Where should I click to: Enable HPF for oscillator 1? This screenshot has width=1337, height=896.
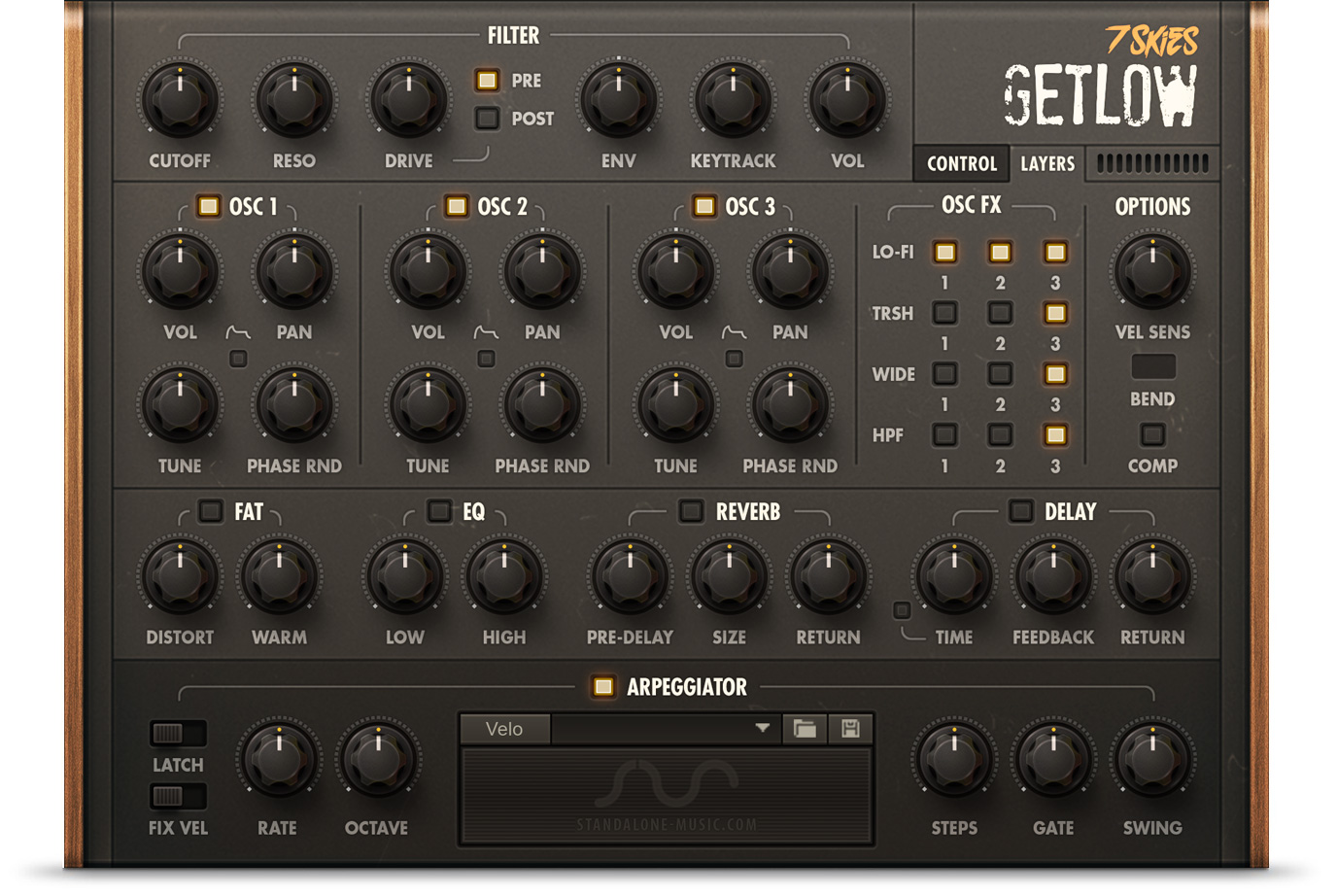(944, 434)
